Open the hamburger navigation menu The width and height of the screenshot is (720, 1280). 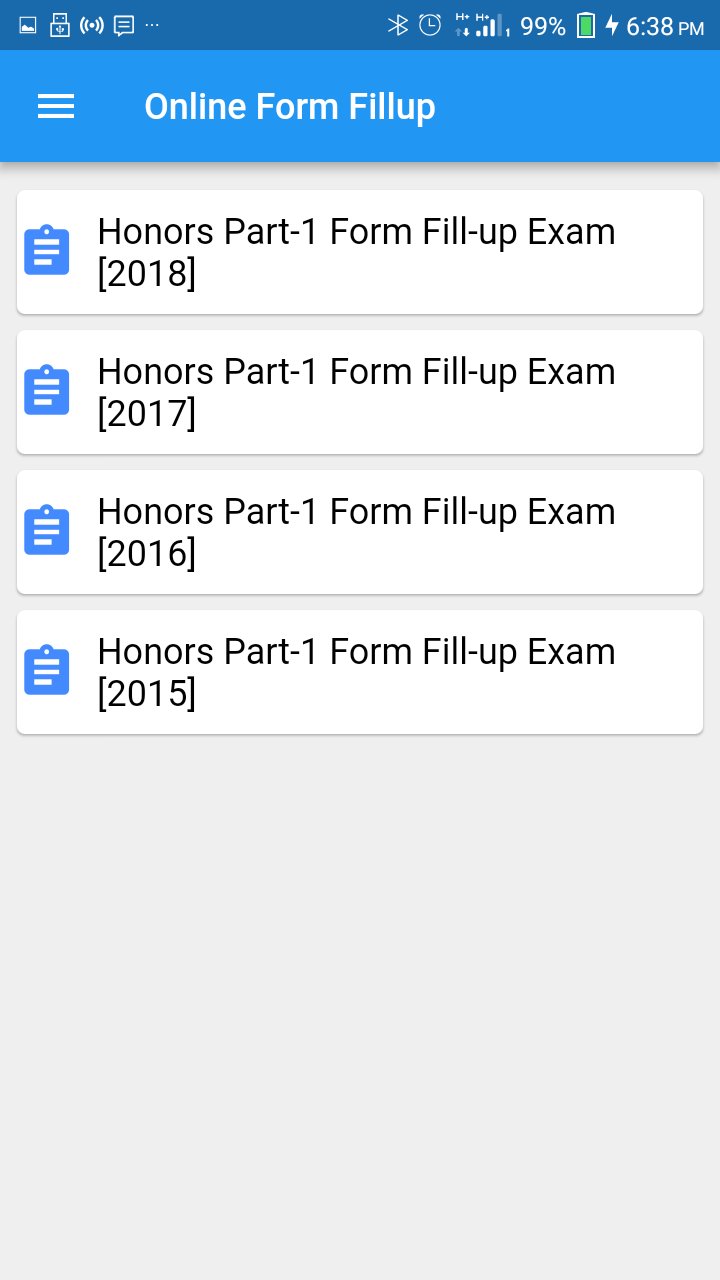(x=56, y=107)
